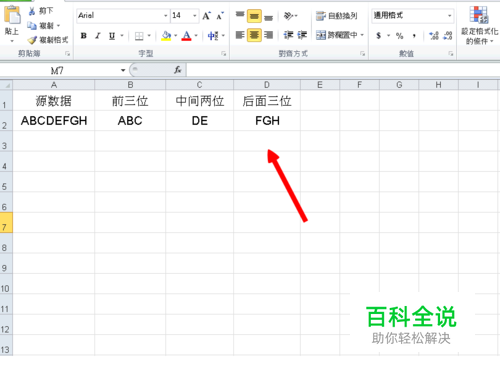
Task: Increase font size with the large A
Action: point(206,16)
